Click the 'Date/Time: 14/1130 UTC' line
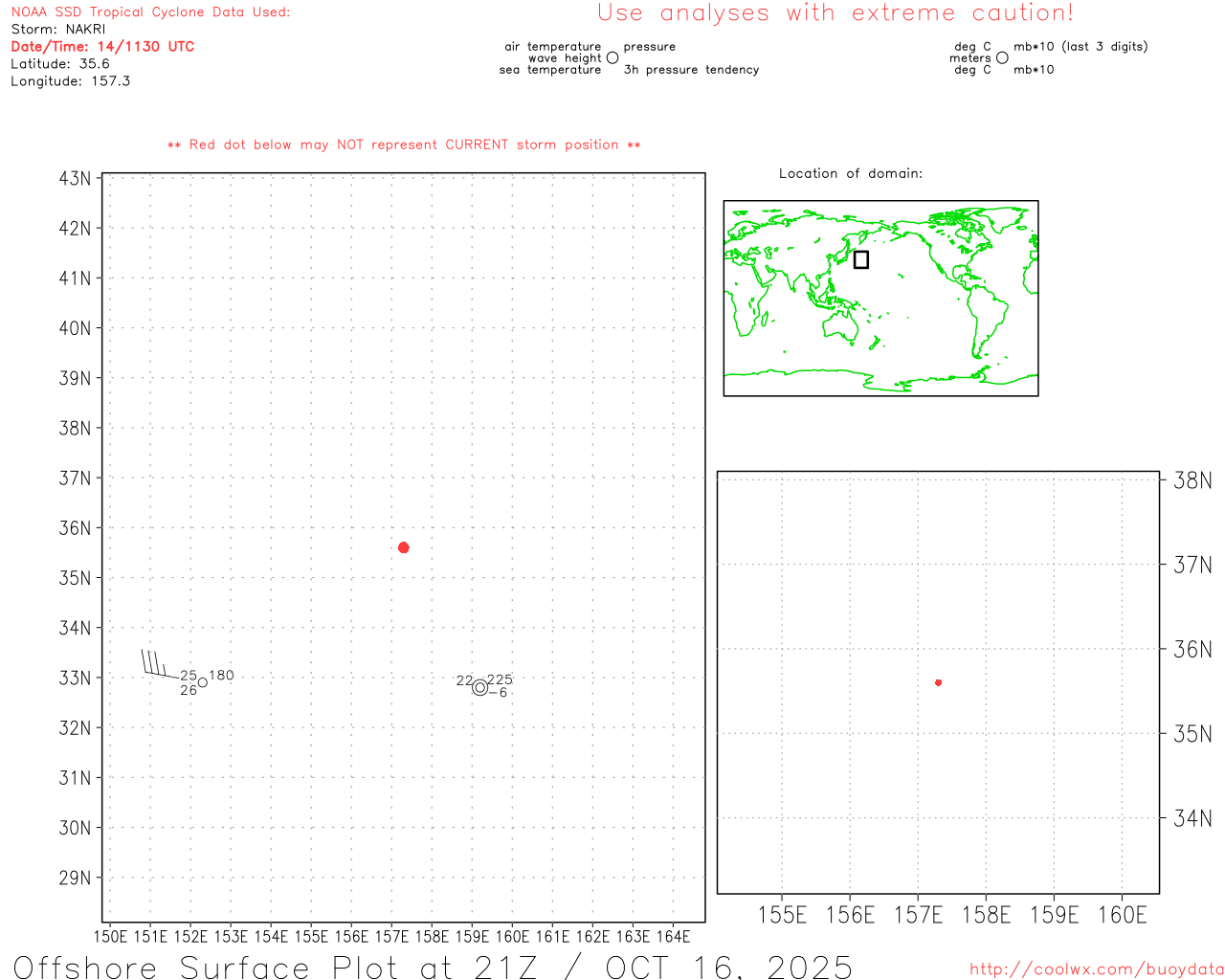This screenshot has height=980, width=1225. [x=102, y=47]
